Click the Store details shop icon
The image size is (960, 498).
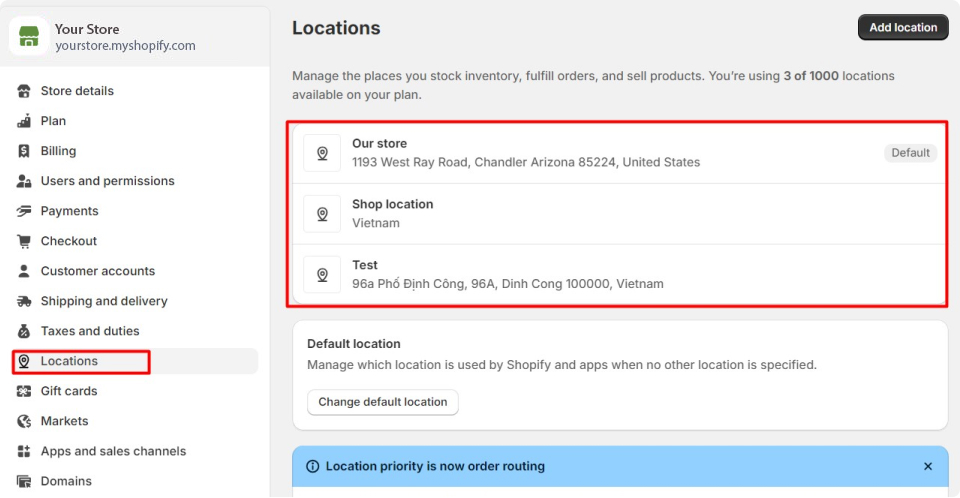24,91
